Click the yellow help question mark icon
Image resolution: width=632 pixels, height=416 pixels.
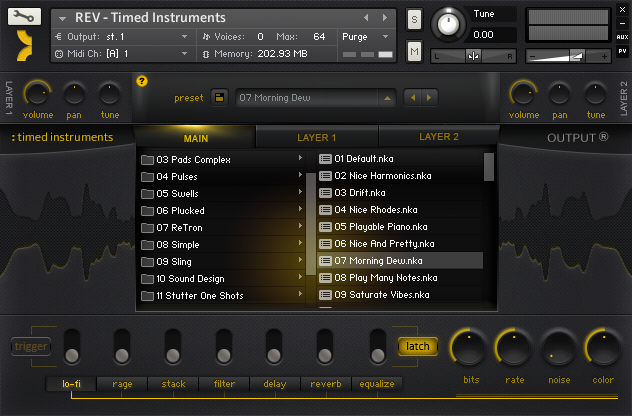point(141,81)
